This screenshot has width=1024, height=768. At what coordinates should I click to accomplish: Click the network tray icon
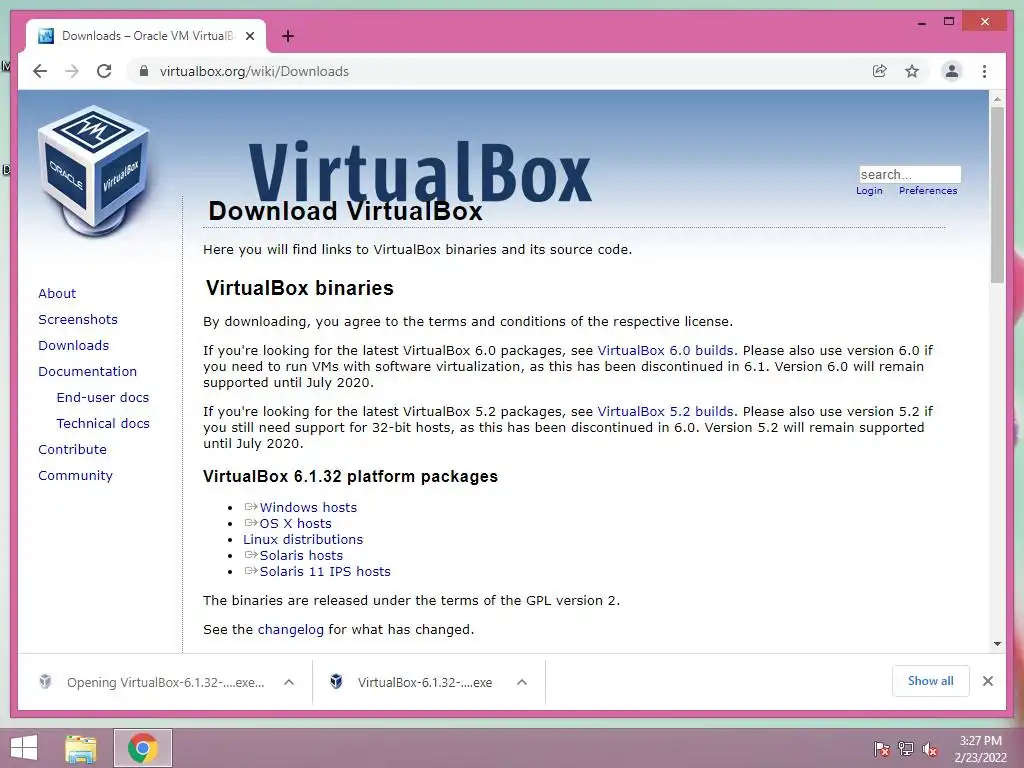point(906,749)
